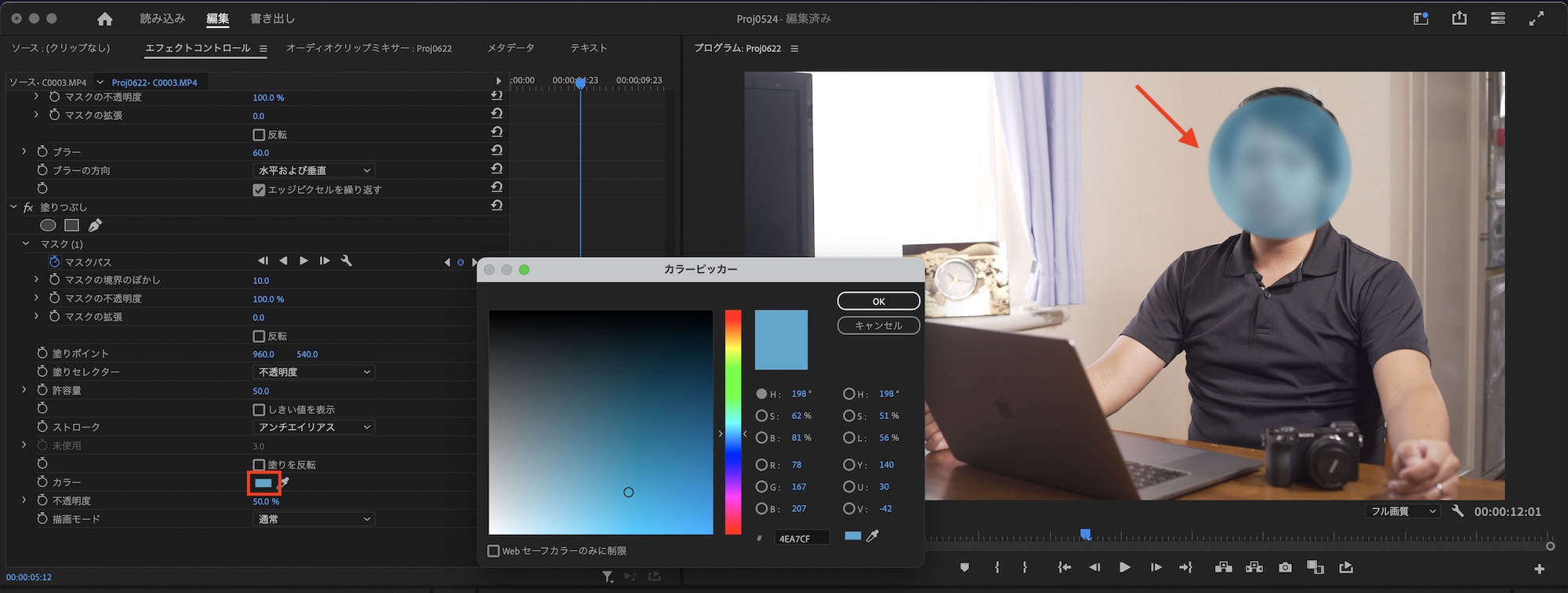Viewport: 1568px width, 593px height.
Task: Select the pen mask tool under 塗りつぶし
Action: [95, 226]
